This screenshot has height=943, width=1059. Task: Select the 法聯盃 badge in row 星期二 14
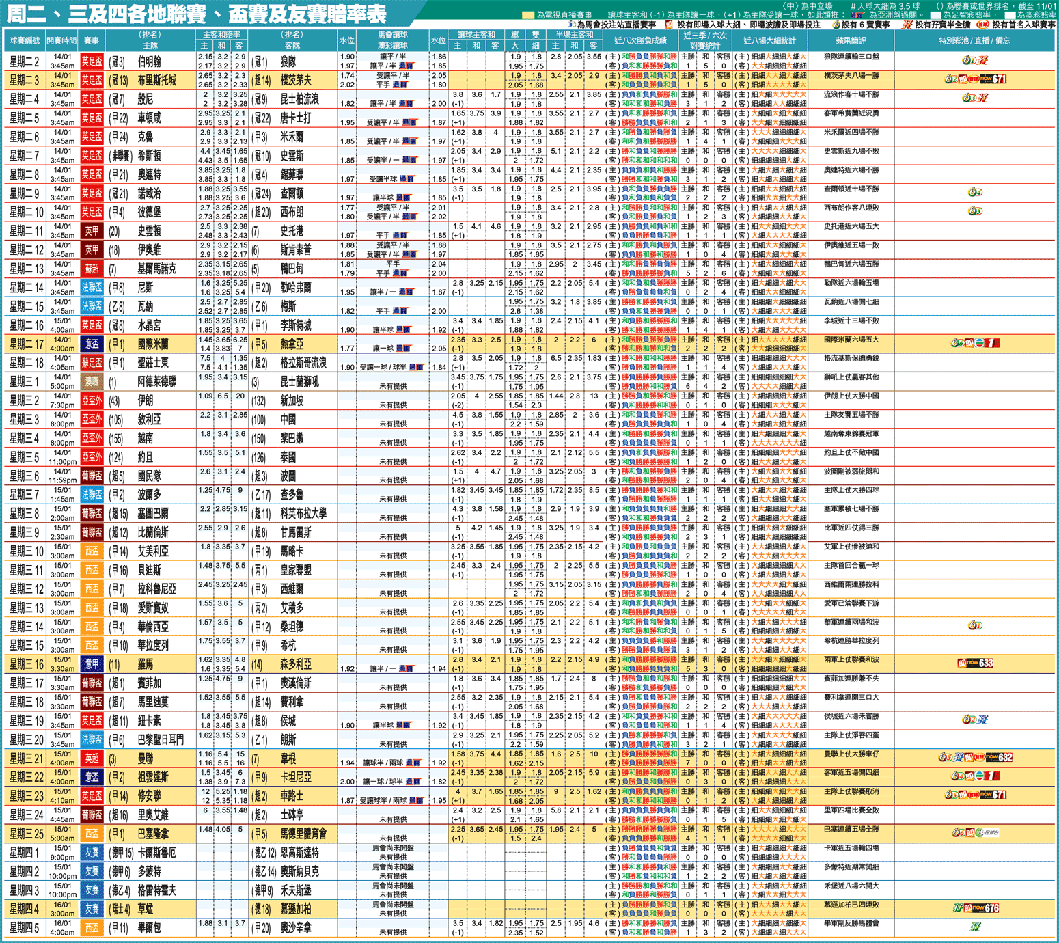tap(92, 288)
